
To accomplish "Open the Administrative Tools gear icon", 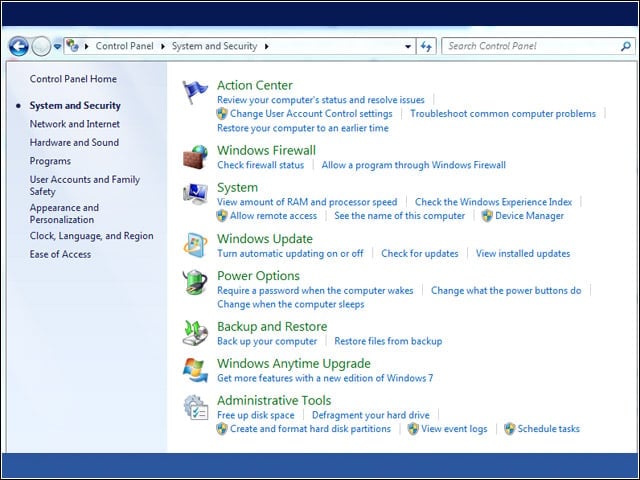I will pos(196,407).
